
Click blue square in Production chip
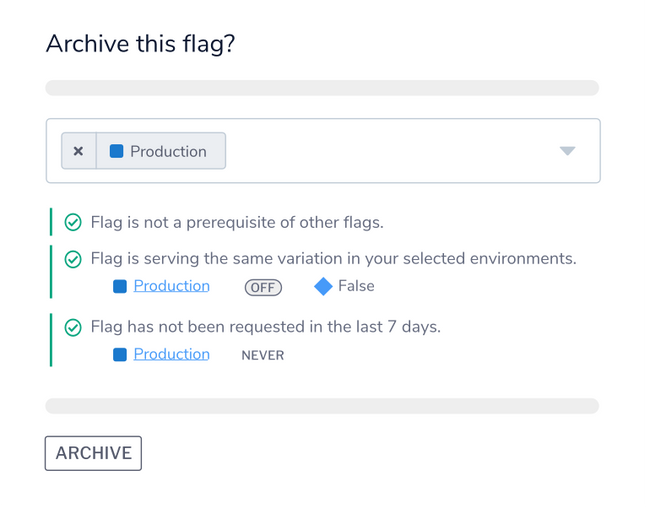pos(116,151)
